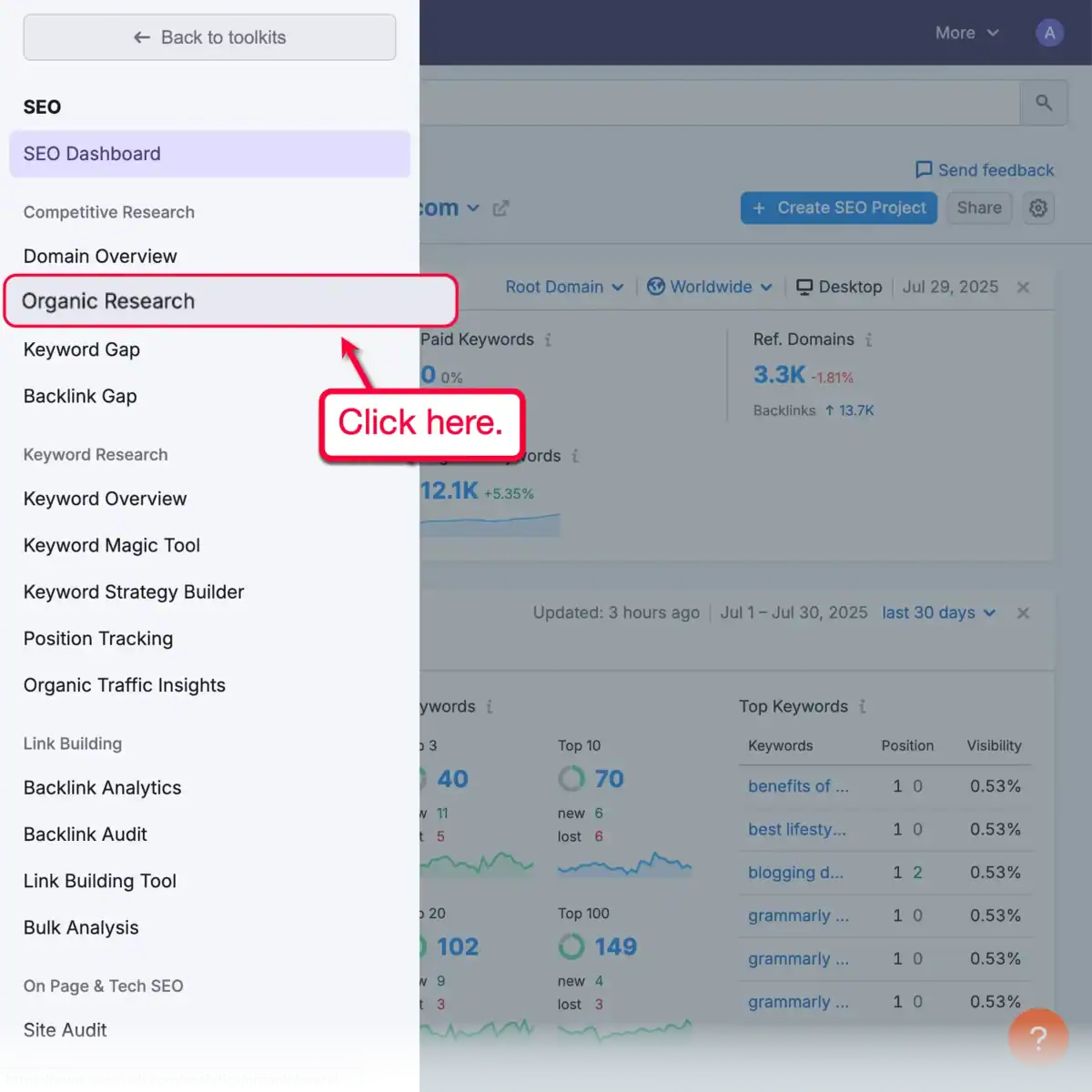This screenshot has height=1092, width=1092.
Task: Open project settings via gear icon
Action: (1038, 207)
